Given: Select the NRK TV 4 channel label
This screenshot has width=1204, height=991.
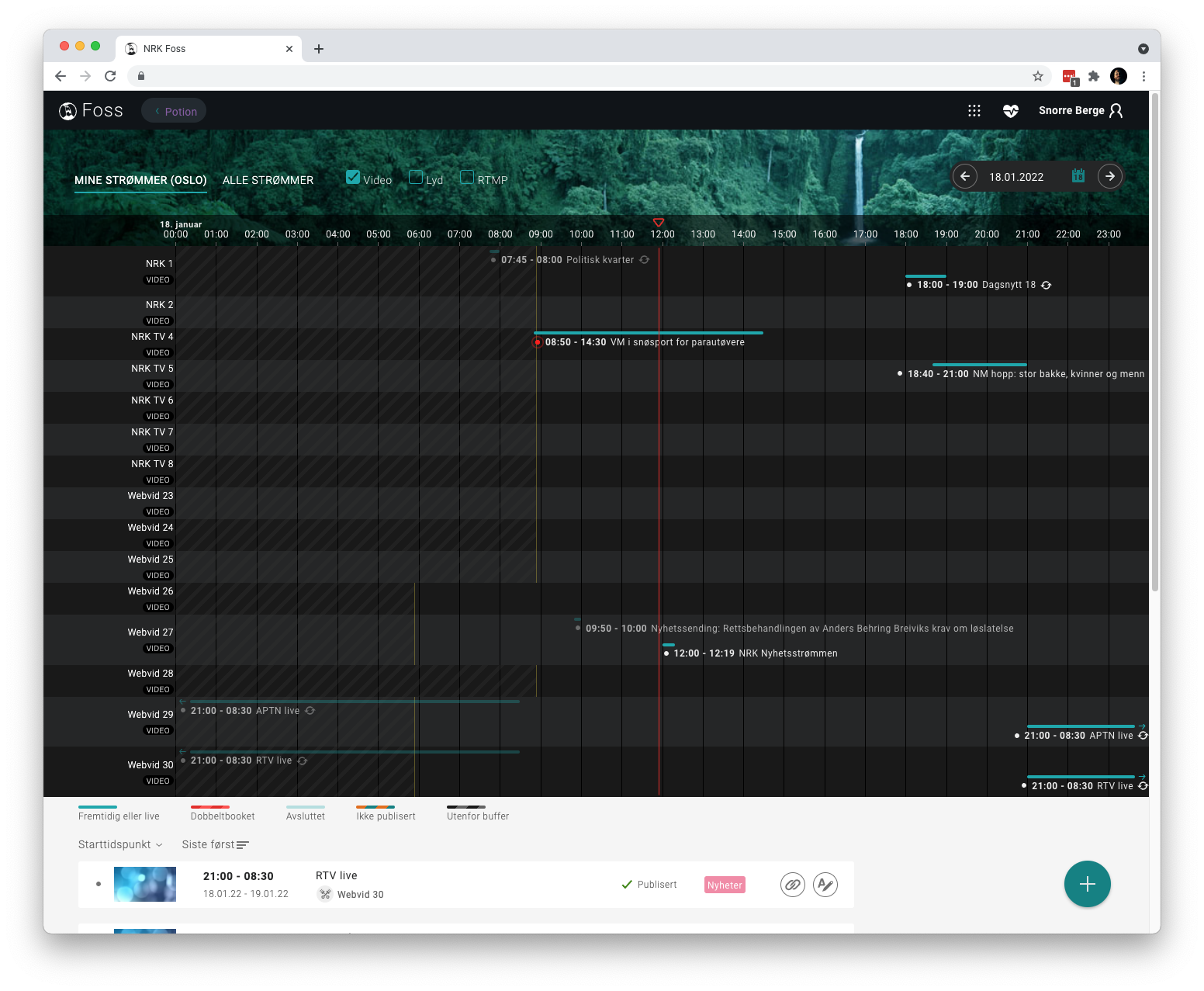Looking at the screenshot, I should [x=152, y=337].
